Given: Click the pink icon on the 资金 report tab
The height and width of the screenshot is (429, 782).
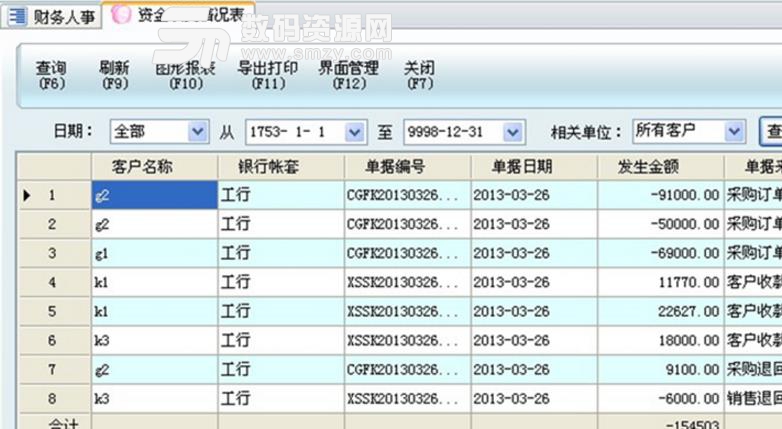Looking at the screenshot, I should click(x=121, y=14).
